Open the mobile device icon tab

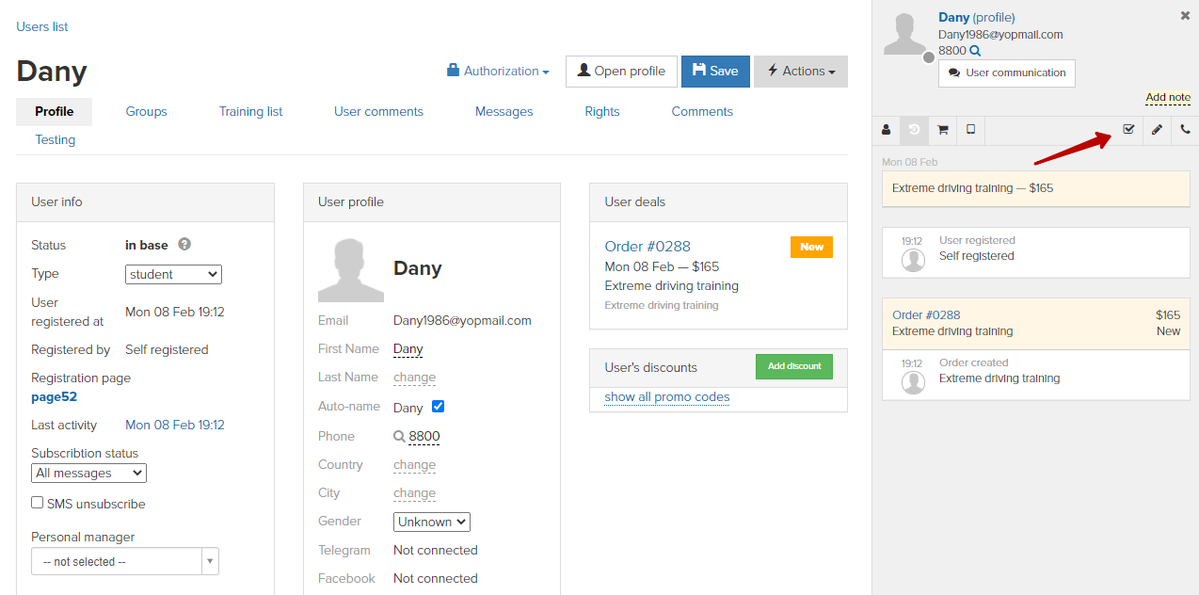[x=971, y=130]
